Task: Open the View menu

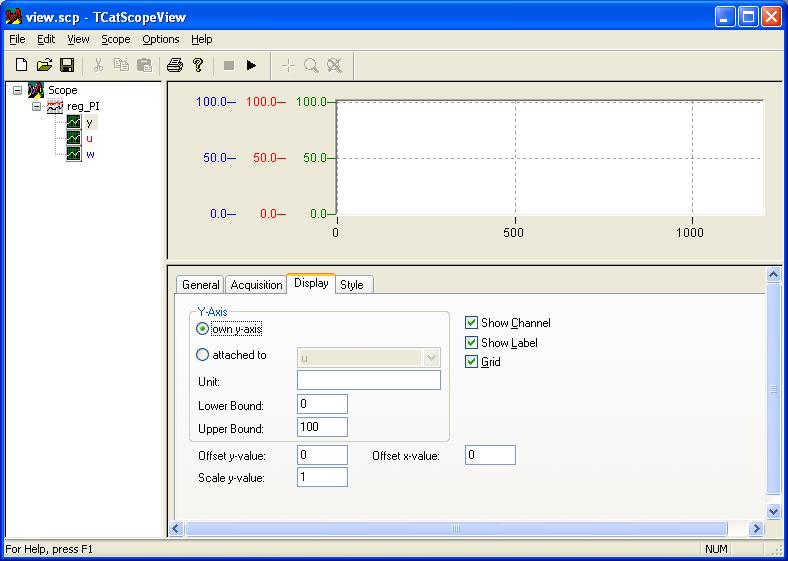Action: coord(78,39)
